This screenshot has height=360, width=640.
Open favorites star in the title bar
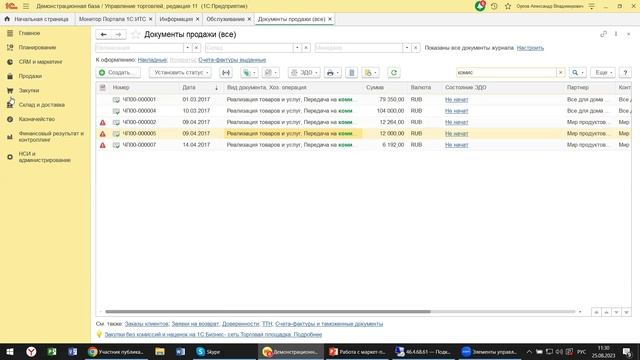click(508, 6)
